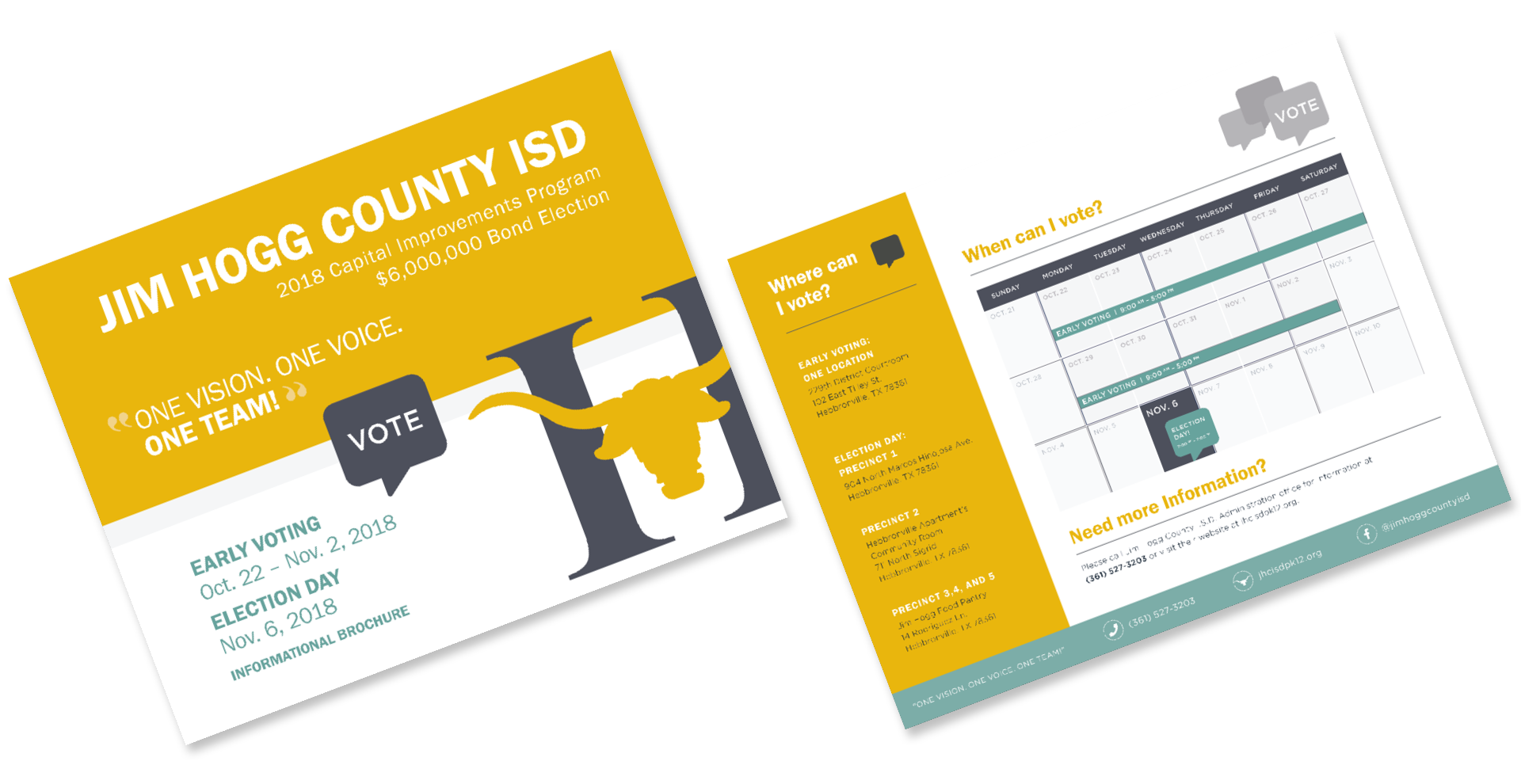The image size is (1521, 784).
Task: Click the FRIDAY calendar column header
Action: [1266, 192]
